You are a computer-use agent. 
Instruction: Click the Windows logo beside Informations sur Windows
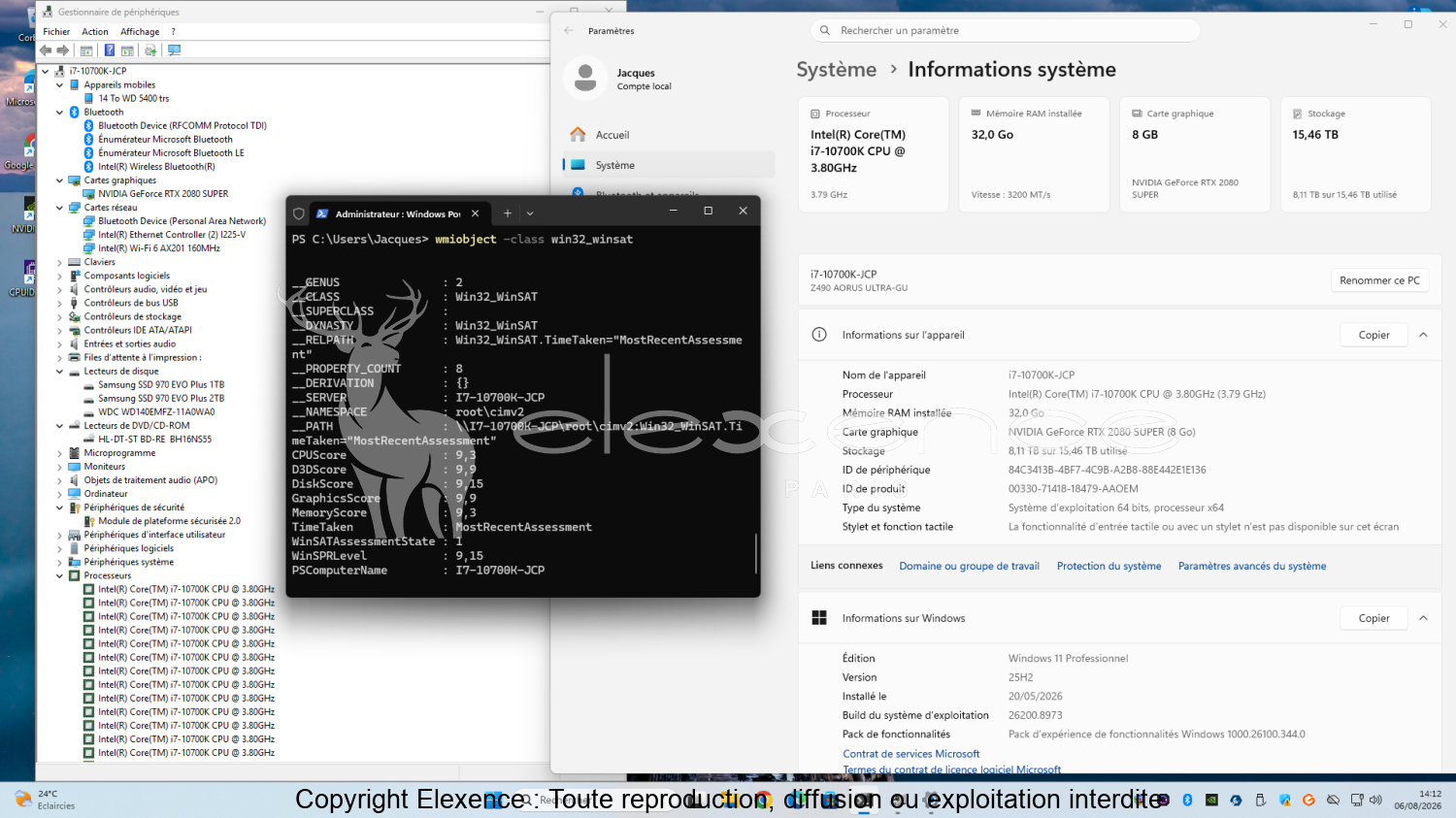[x=819, y=618]
